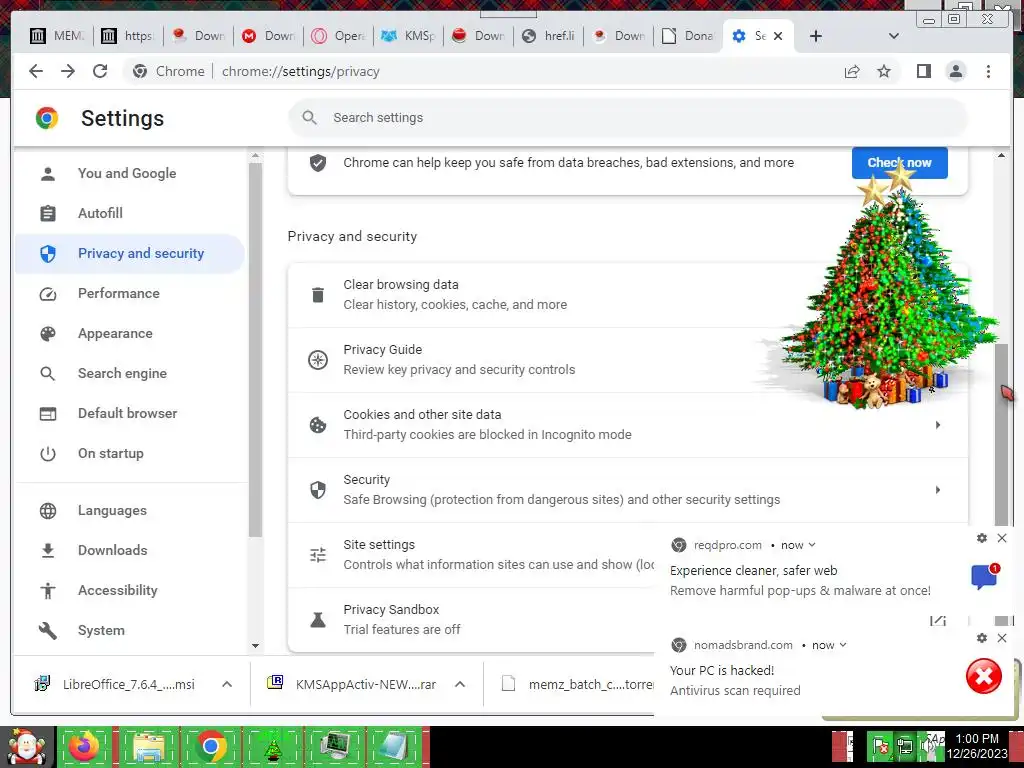Open Site settings row

(472, 554)
